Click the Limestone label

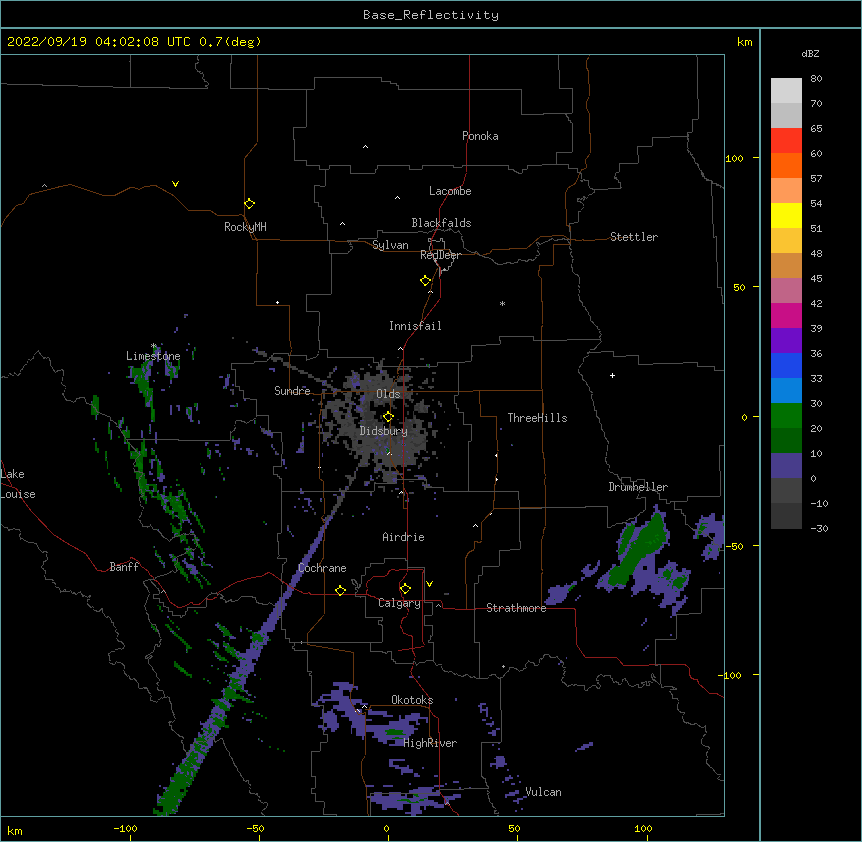click(x=153, y=356)
